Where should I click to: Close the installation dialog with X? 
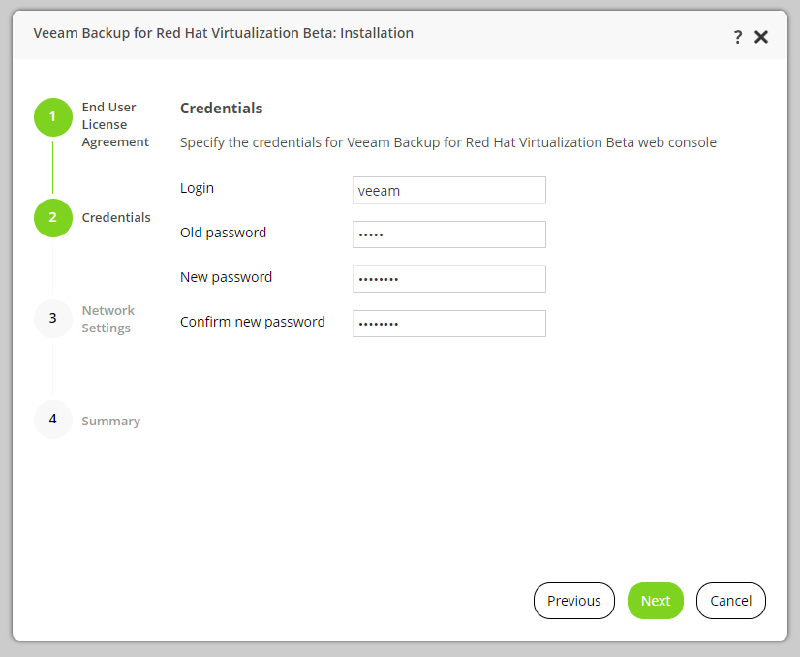pos(761,37)
